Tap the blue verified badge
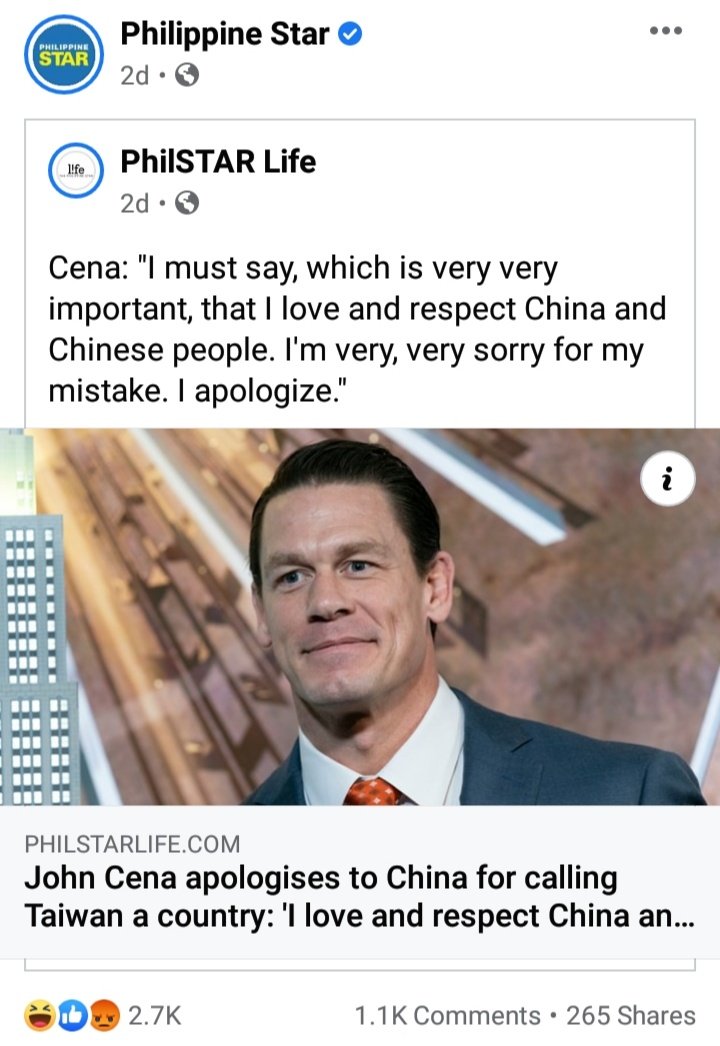Image resolution: width=720 pixels, height=1046 pixels. click(350, 33)
